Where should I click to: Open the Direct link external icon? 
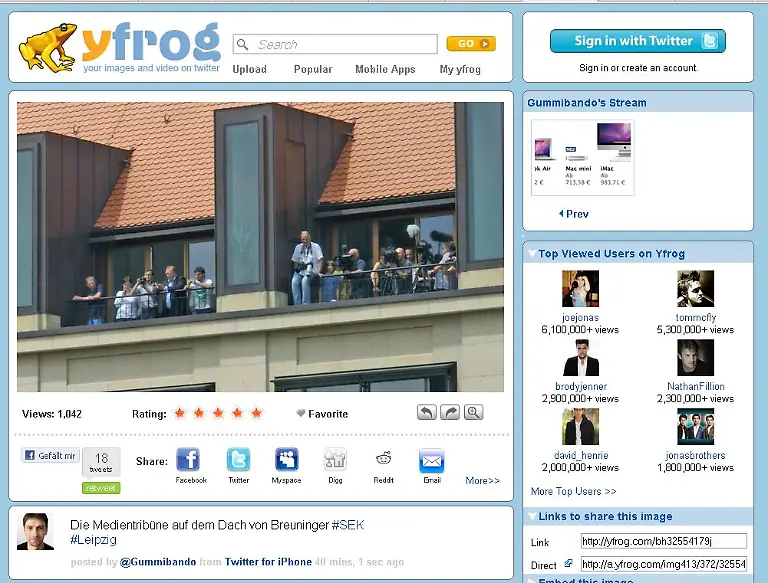click(568, 563)
